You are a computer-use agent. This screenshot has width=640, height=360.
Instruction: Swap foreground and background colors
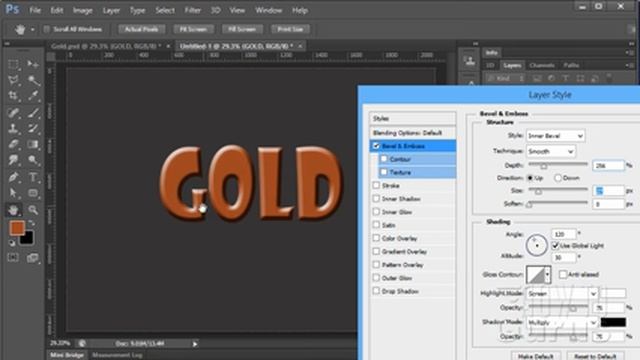click(x=31, y=223)
